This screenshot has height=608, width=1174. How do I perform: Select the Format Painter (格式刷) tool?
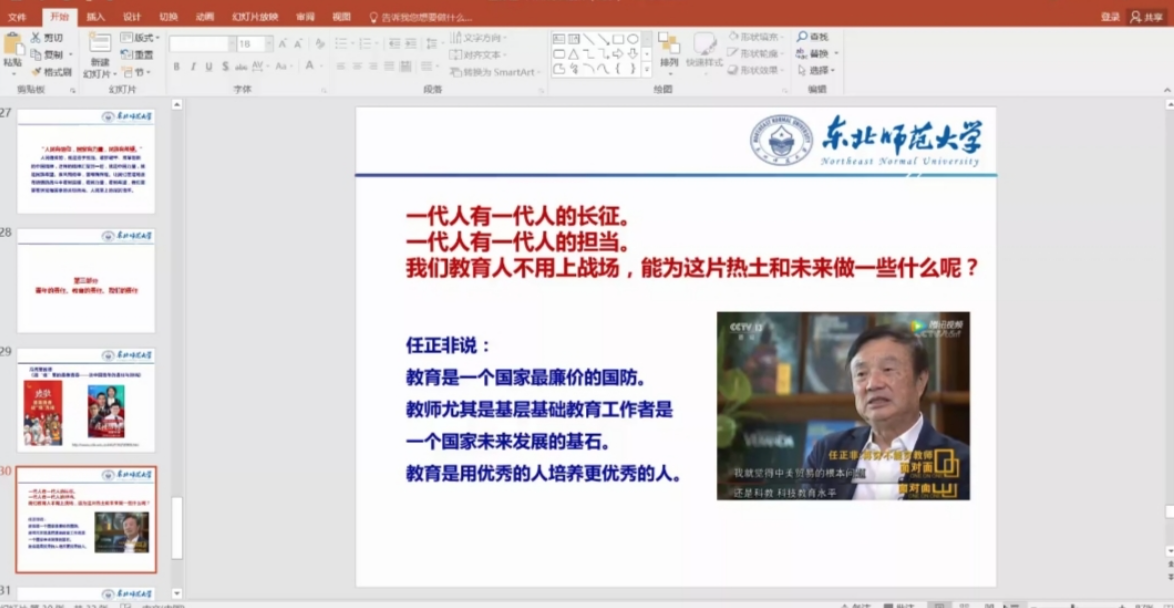[x=35, y=72]
